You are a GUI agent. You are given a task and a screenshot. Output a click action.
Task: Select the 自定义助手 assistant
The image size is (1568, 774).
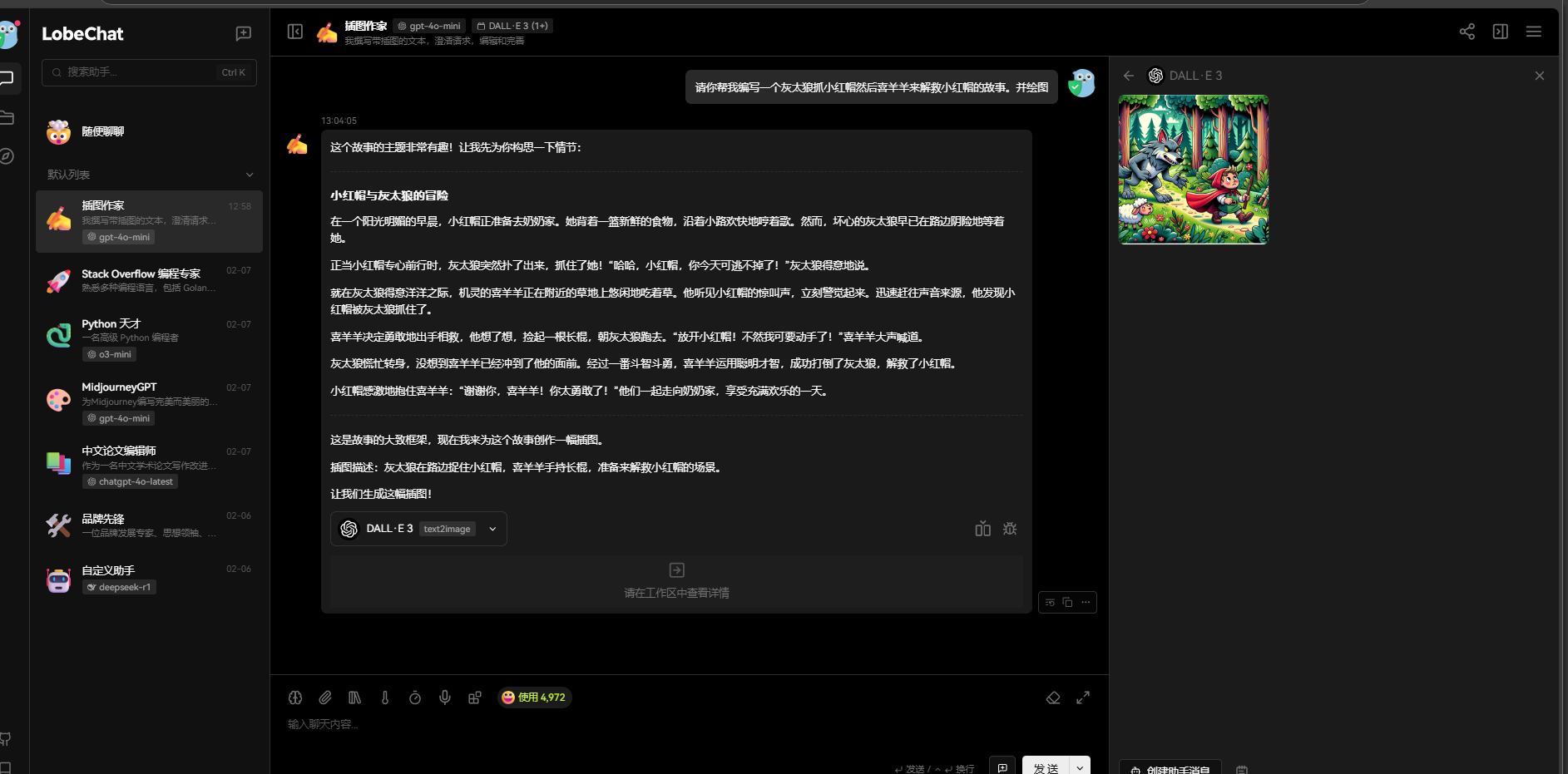pyautogui.click(x=149, y=579)
